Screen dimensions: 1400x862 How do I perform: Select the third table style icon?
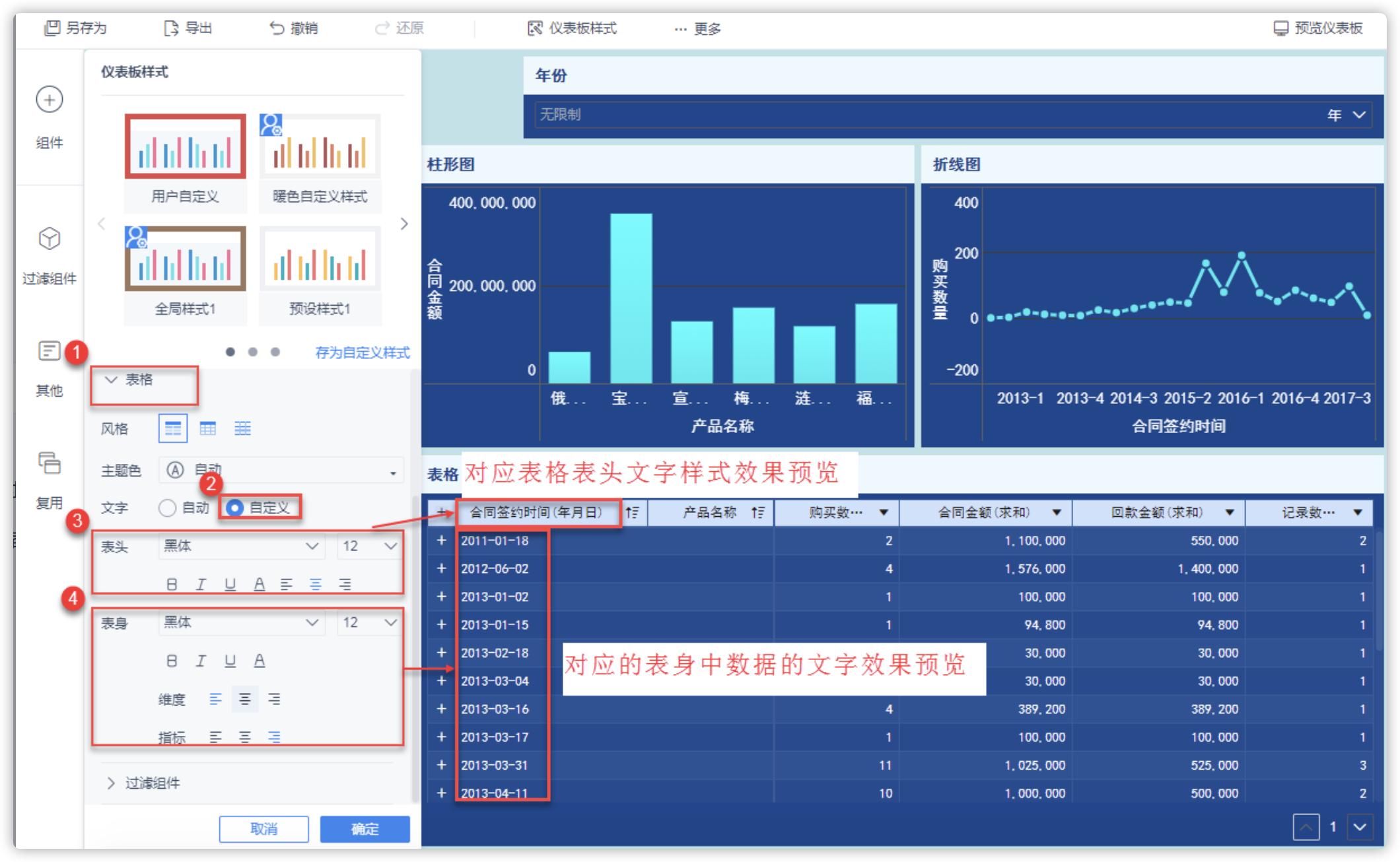[242, 428]
